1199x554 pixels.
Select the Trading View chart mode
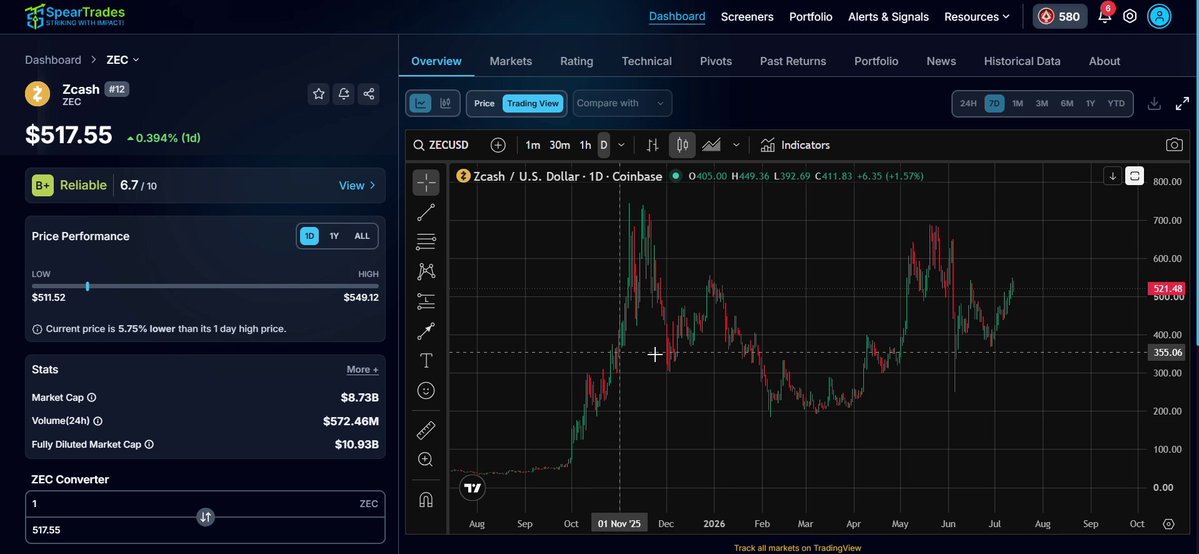point(533,103)
